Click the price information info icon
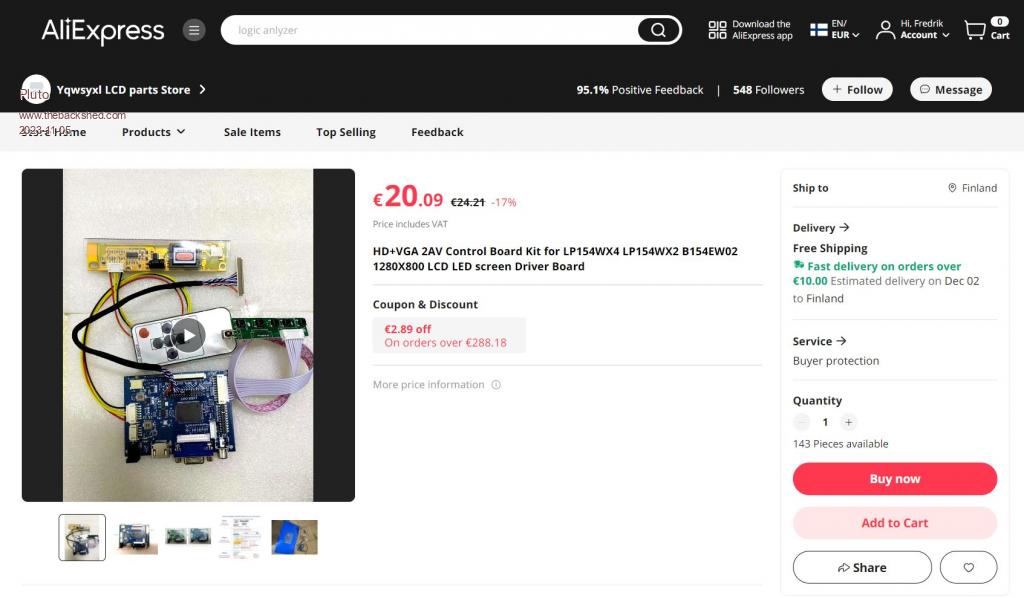This screenshot has height=598, width=1024. [496, 385]
